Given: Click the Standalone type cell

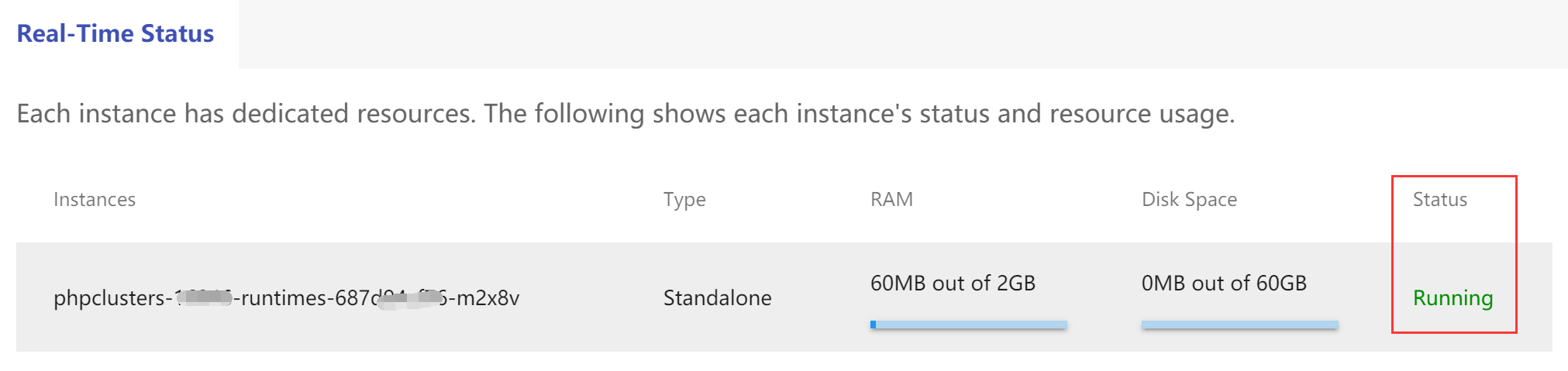Looking at the screenshot, I should (717, 298).
